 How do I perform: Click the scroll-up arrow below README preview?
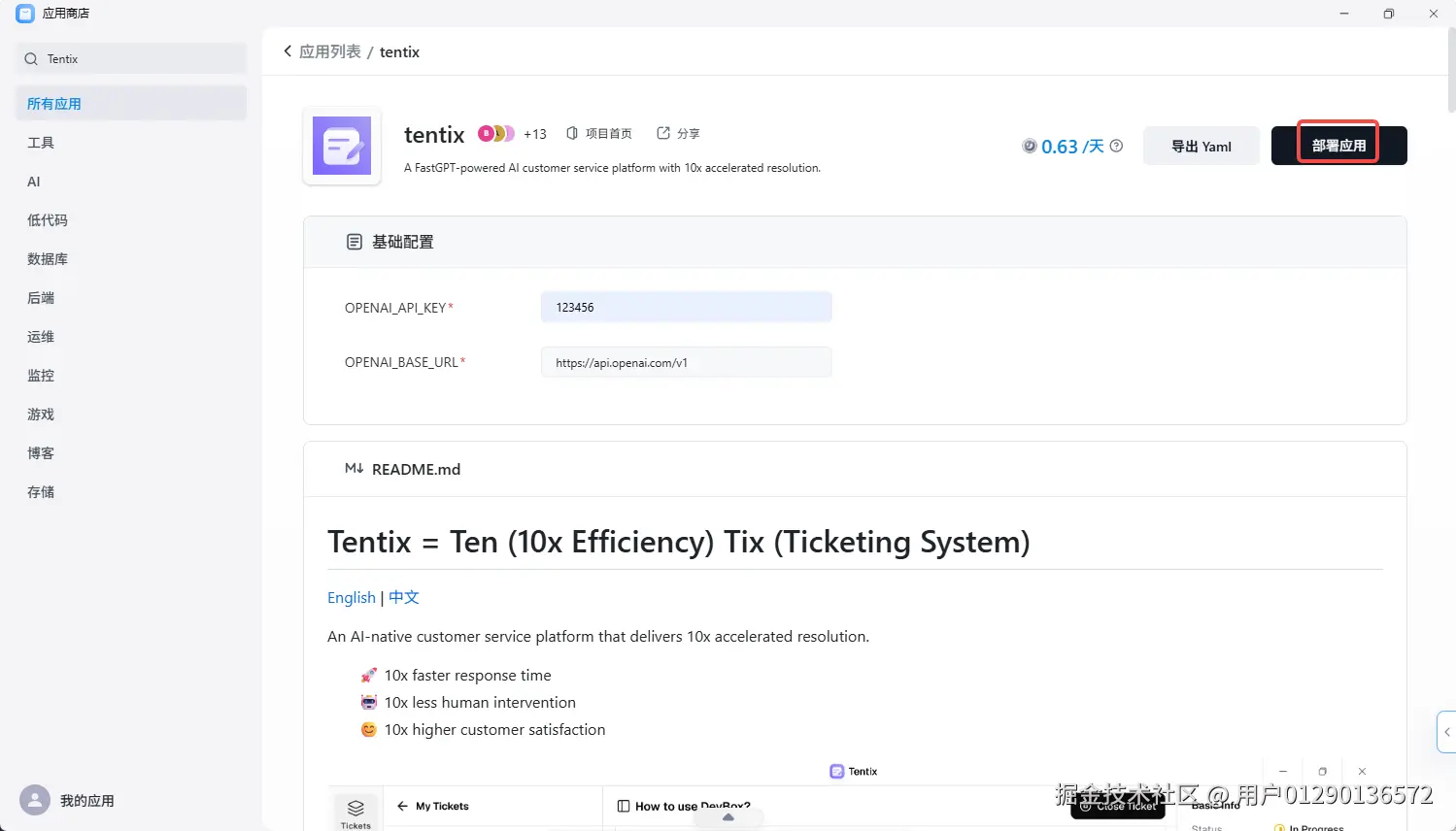tap(728, 817)
